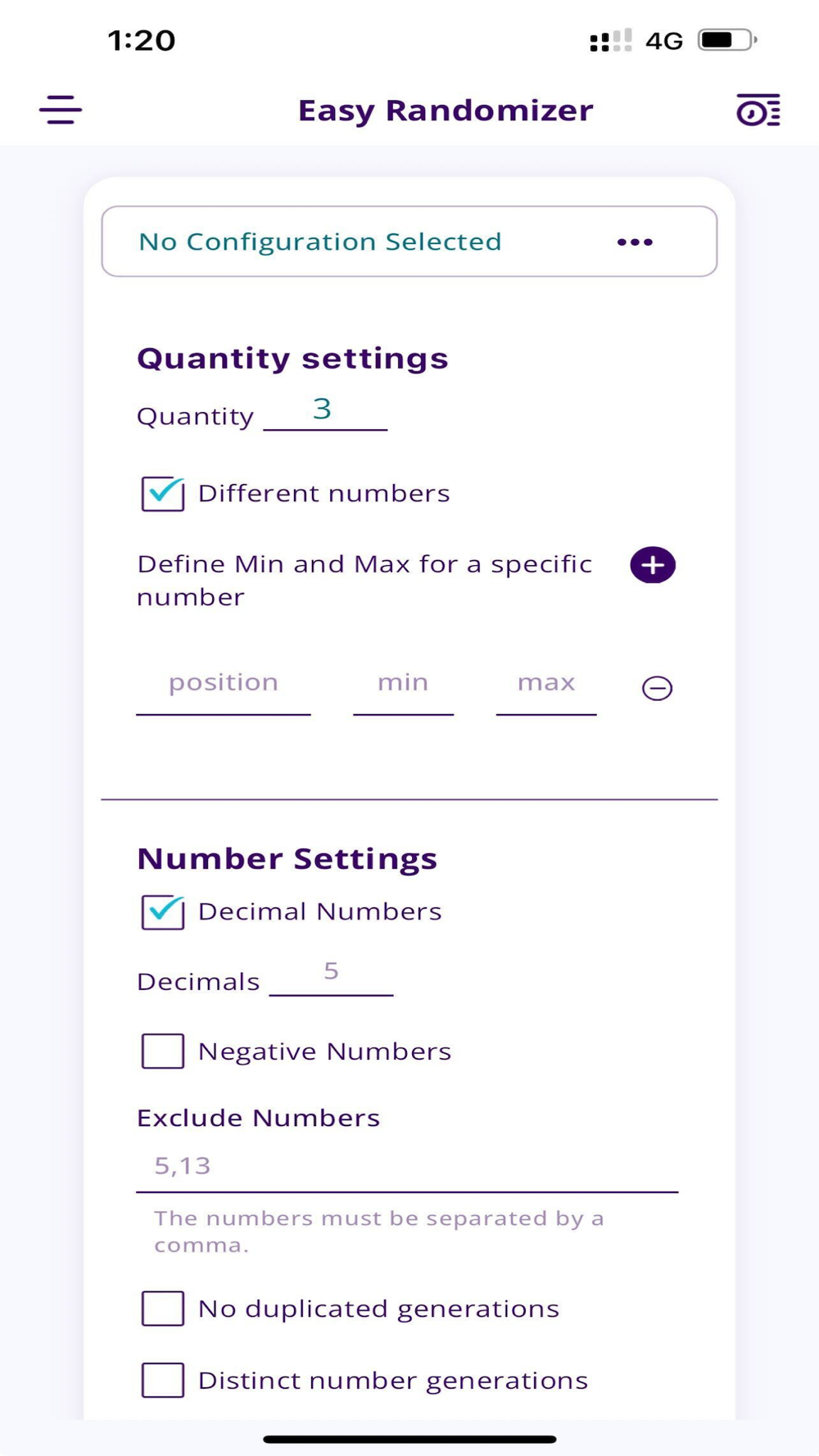The width and height of the screenshot is (819, 1456).
Task: Enable Distinct number generations
Action: pos(163,1381)
